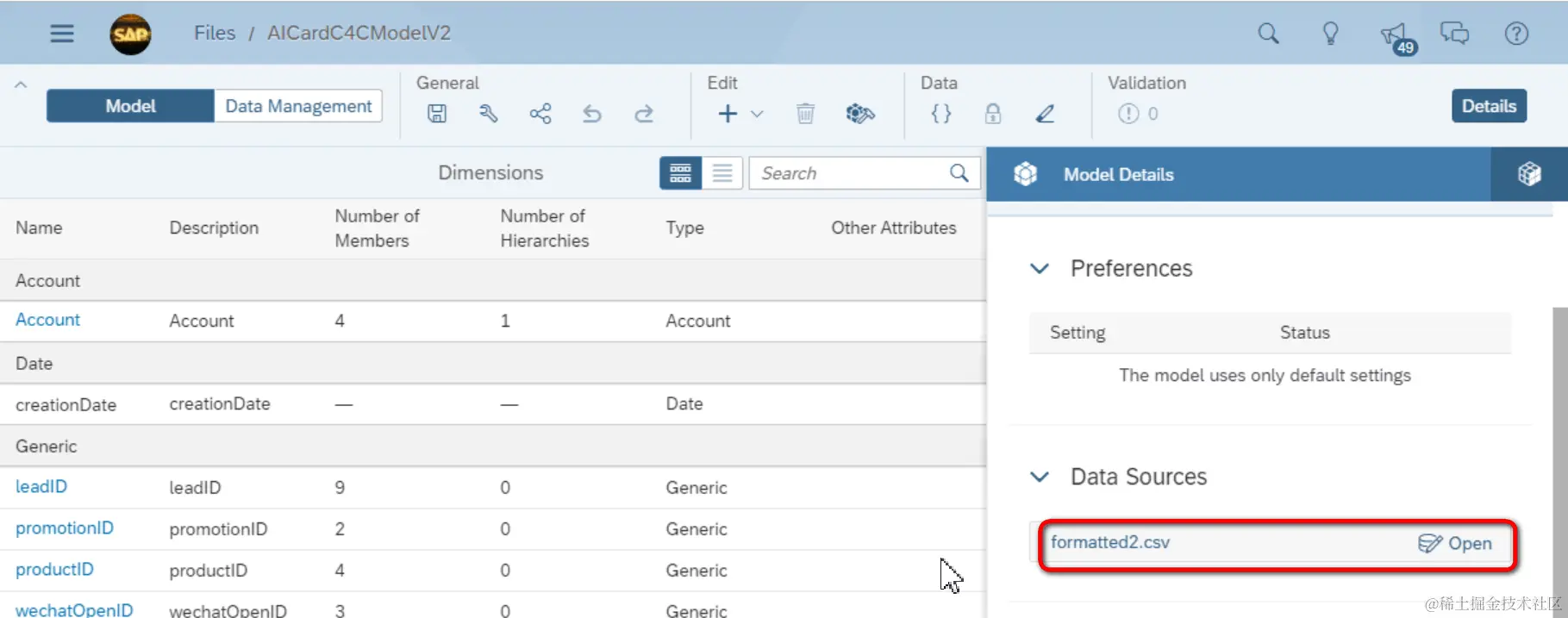Image resolution: width=1568 pixels, height=618 pixels.
Task: Click the Status column header in Preferences
Action: point(1304,333)
